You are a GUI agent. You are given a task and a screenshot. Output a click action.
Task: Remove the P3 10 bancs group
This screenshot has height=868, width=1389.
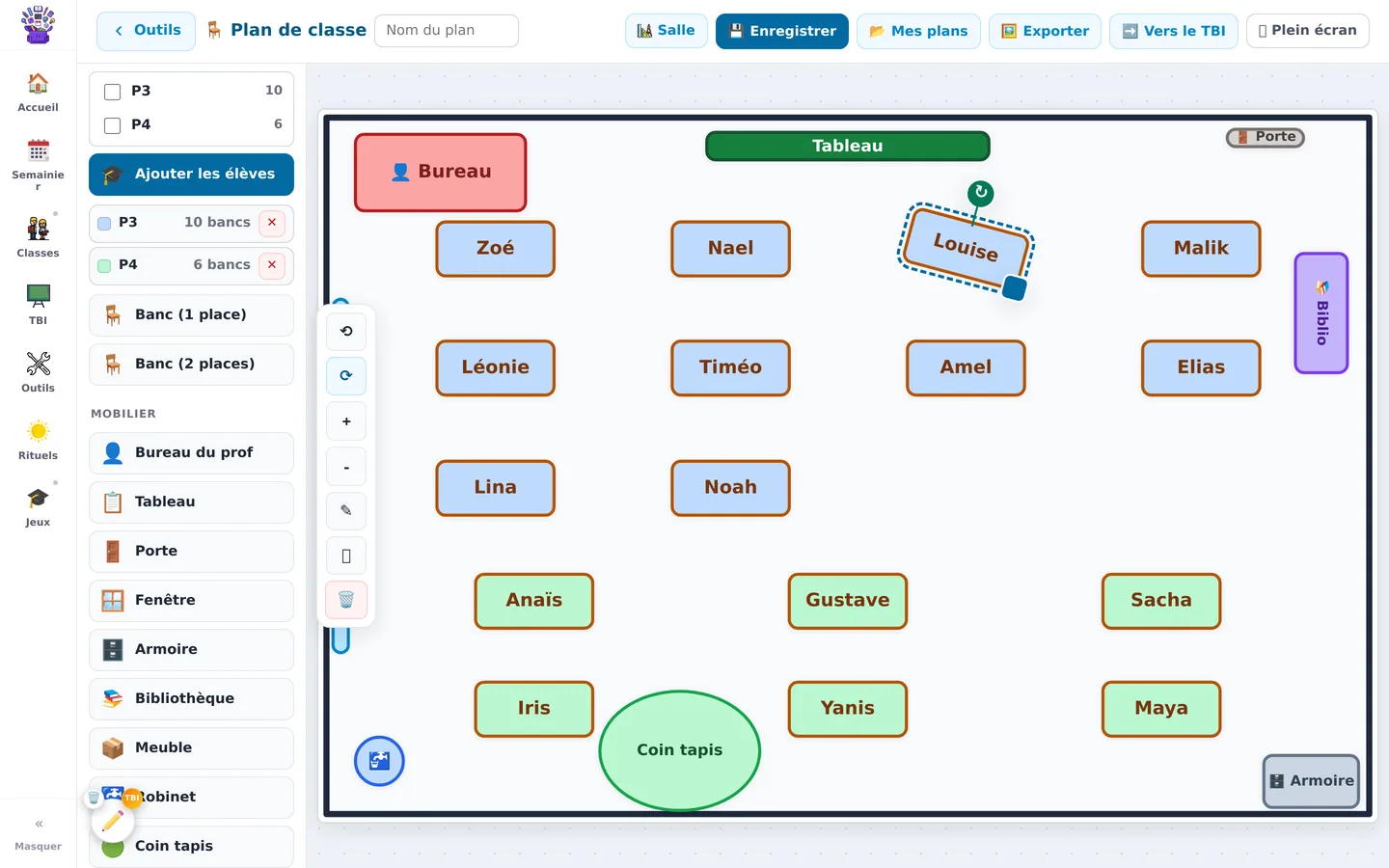pos(272,223)
